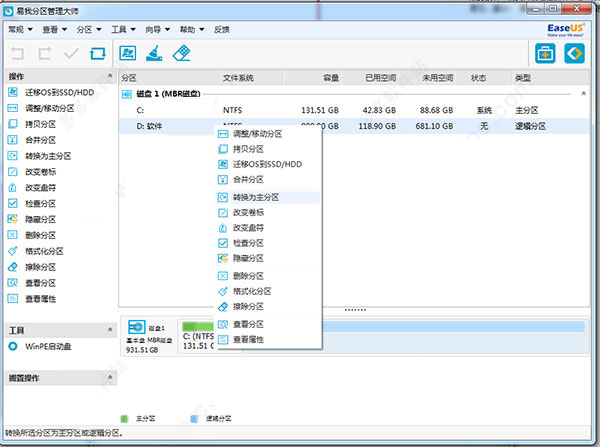This screenshot has width=600, height=447.
Task: Click the 合并分区 label in sidebar
Action: point(41,140)
